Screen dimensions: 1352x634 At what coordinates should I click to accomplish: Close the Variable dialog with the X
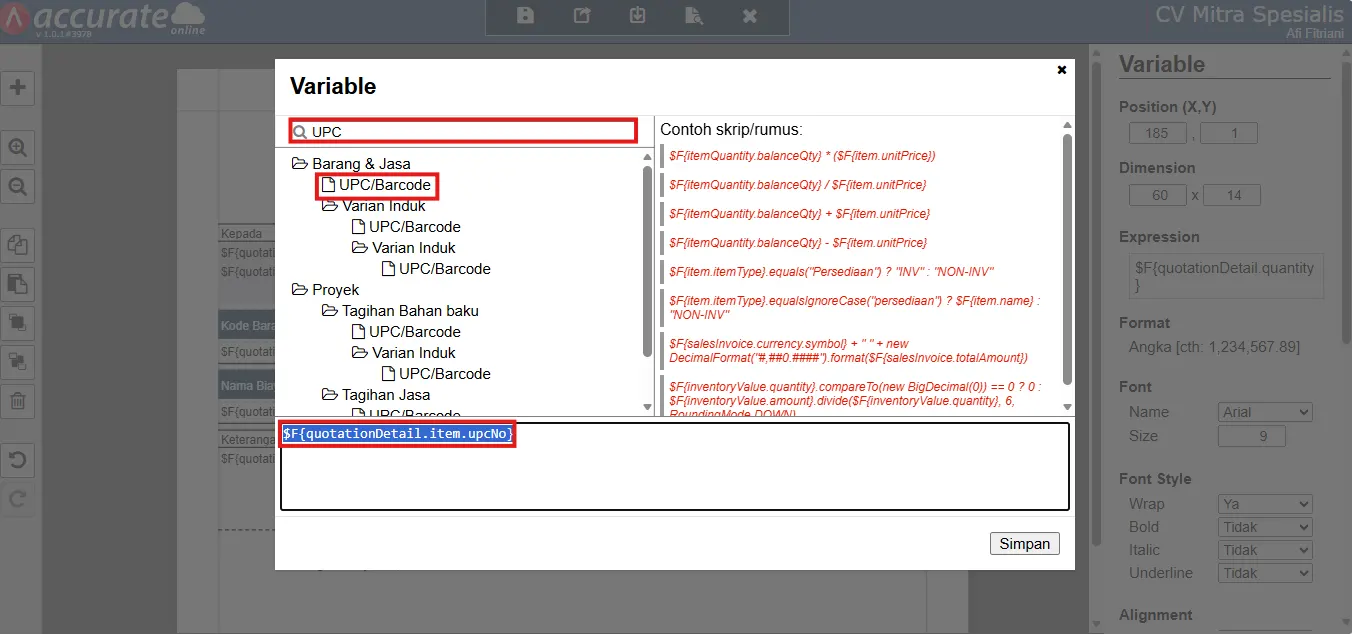pyautogui.click(x=1061, y=70)
